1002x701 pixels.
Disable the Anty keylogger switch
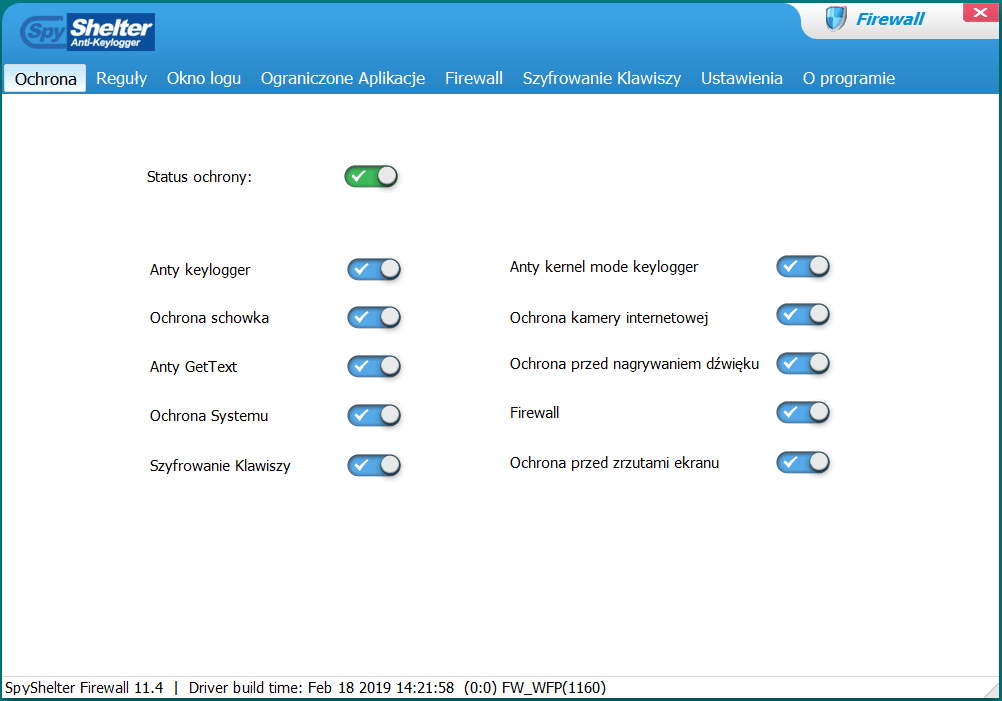(x=374, y=269)
